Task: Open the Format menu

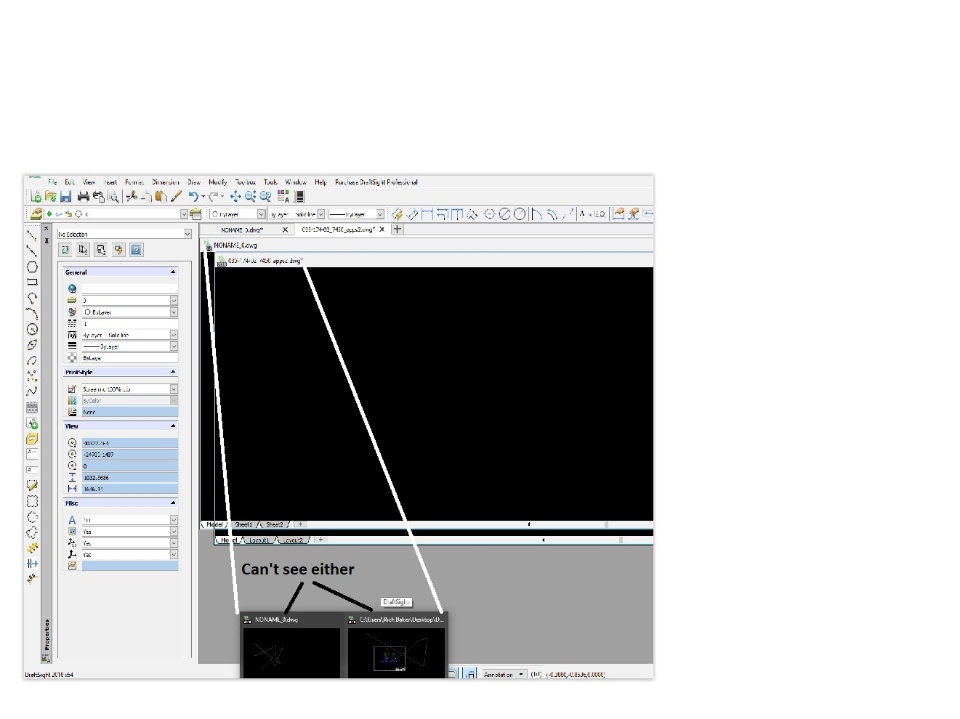Action: tap(134, 182)
